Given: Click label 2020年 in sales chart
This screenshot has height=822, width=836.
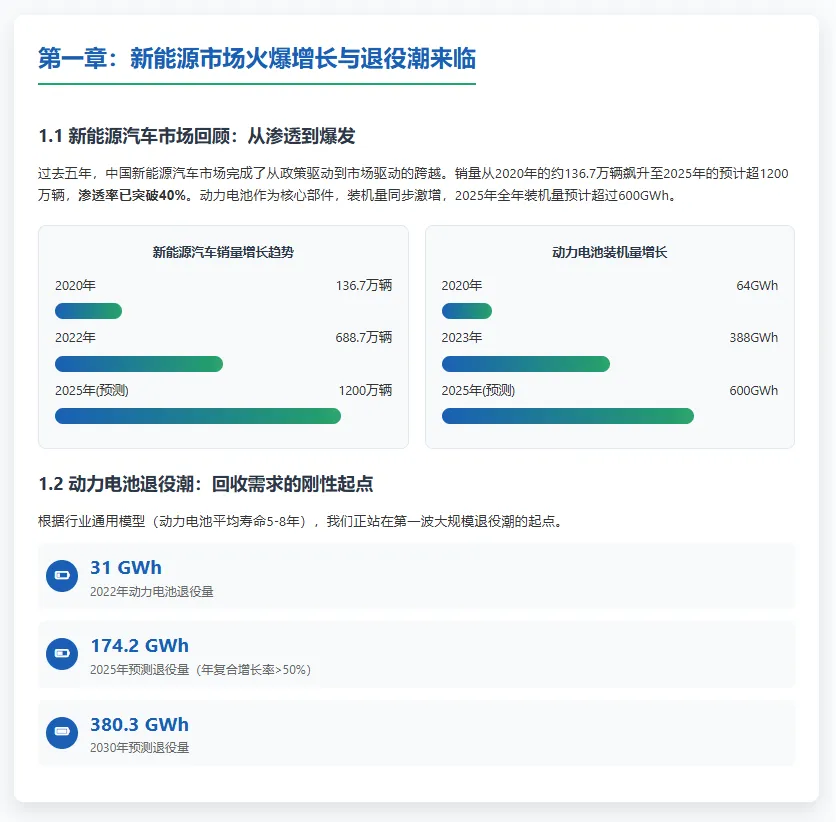Looking at the screenshot, I should click(x=75, y=286).
